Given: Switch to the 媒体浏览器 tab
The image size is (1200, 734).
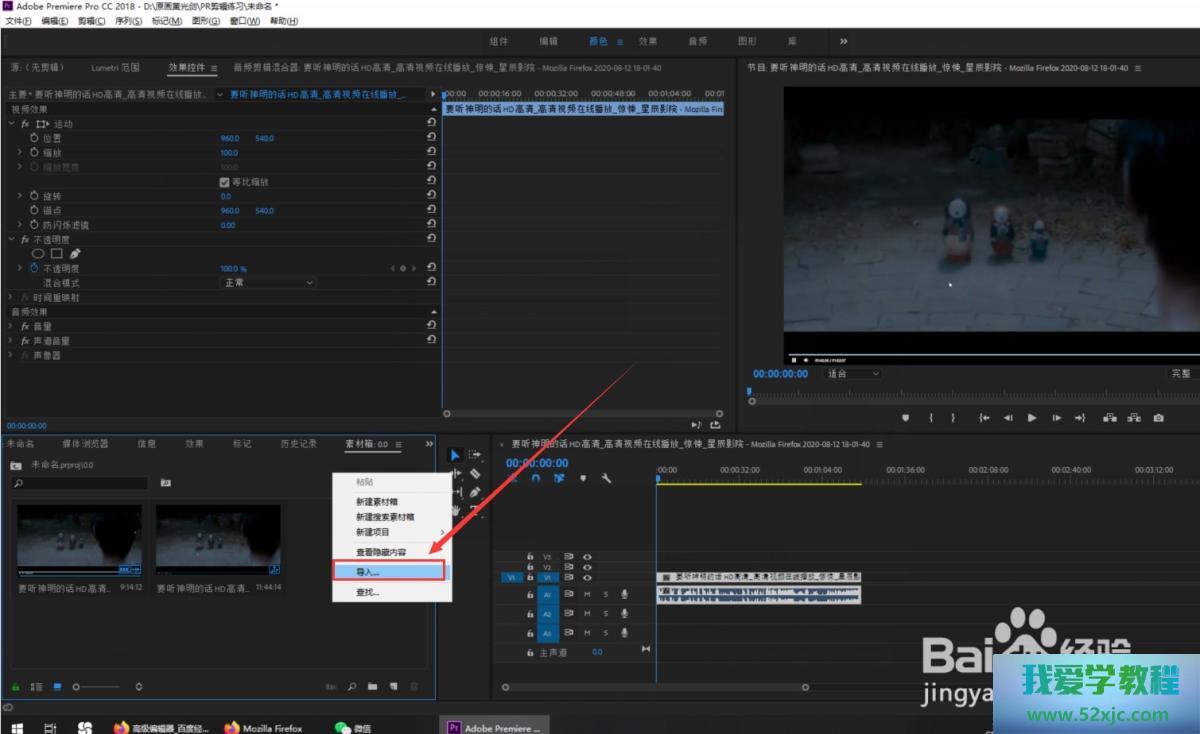Looking at the screenshot, I should [x=85, y=444].
